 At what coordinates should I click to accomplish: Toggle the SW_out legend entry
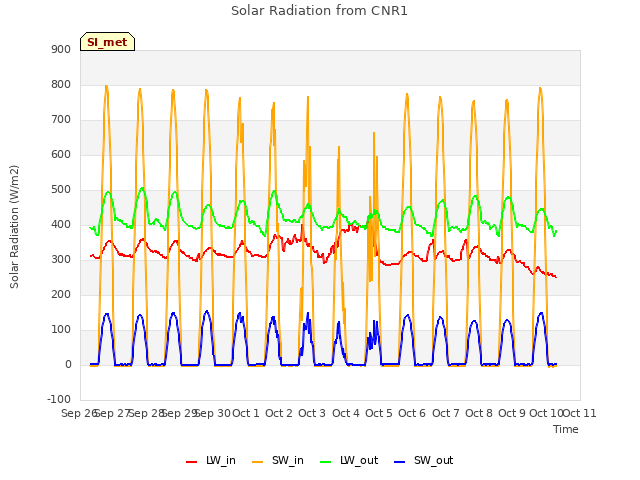tap(424, 460)
